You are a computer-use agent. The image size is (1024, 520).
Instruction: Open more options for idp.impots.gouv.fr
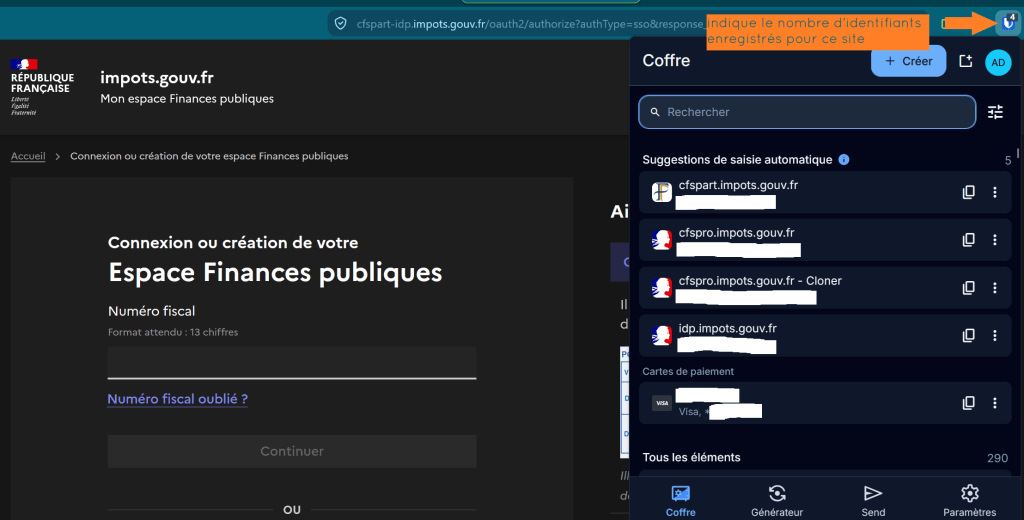coord(995,335)
